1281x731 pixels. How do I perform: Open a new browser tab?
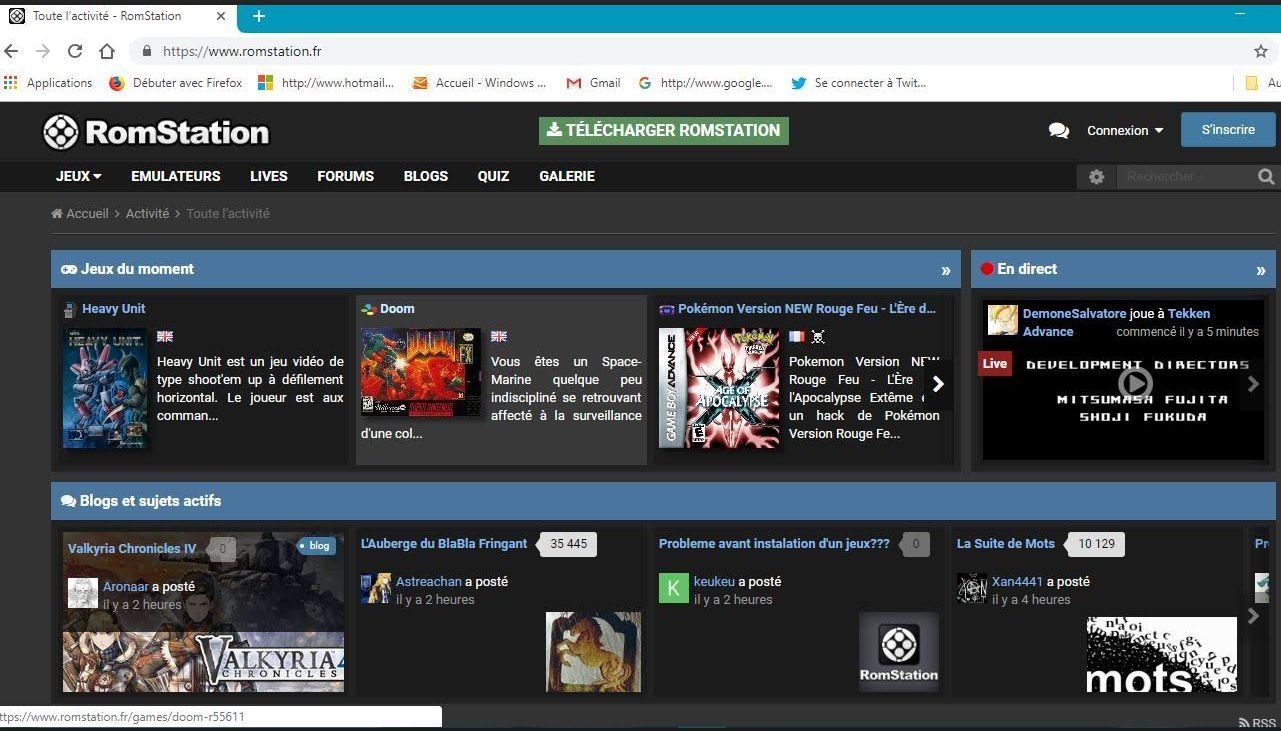pos(259,16)
